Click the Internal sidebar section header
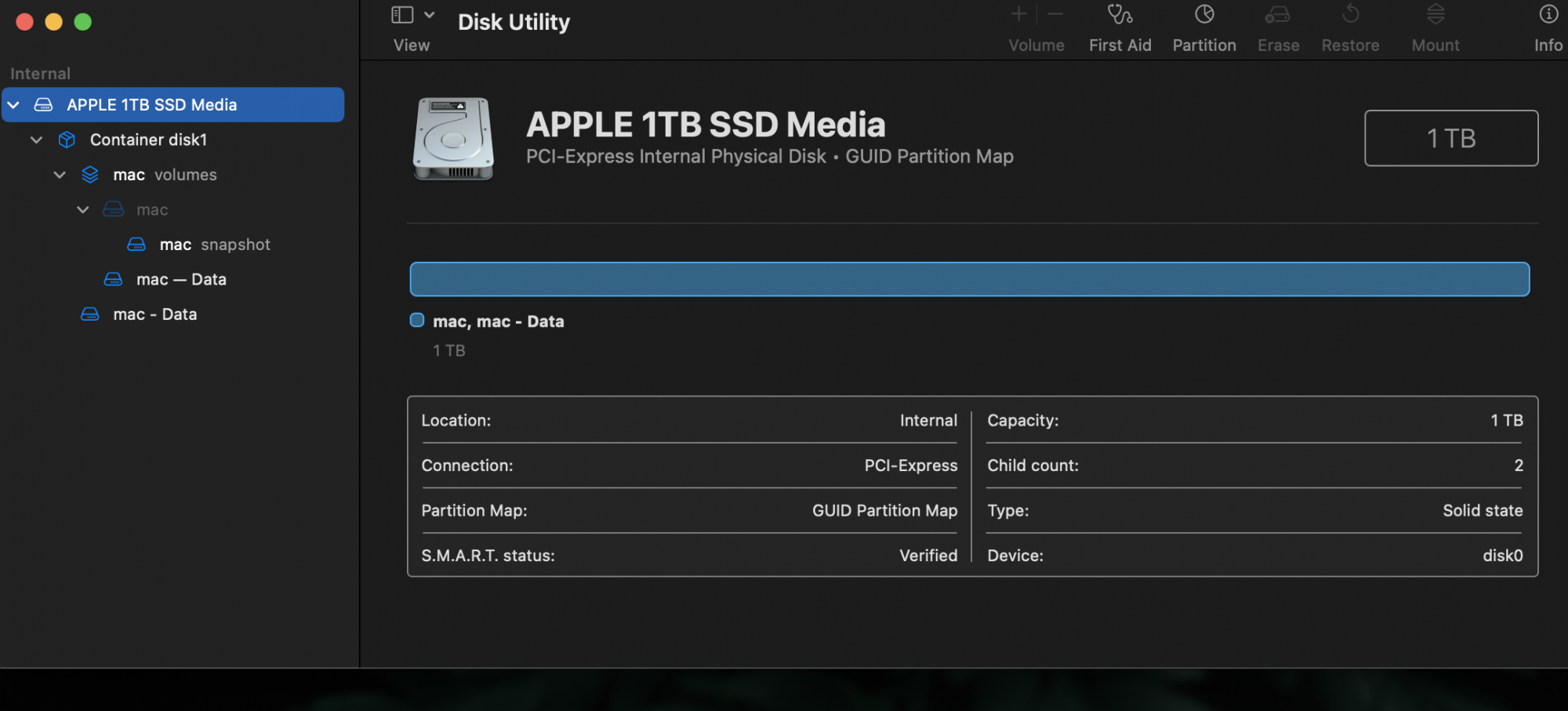 [41, 74]
